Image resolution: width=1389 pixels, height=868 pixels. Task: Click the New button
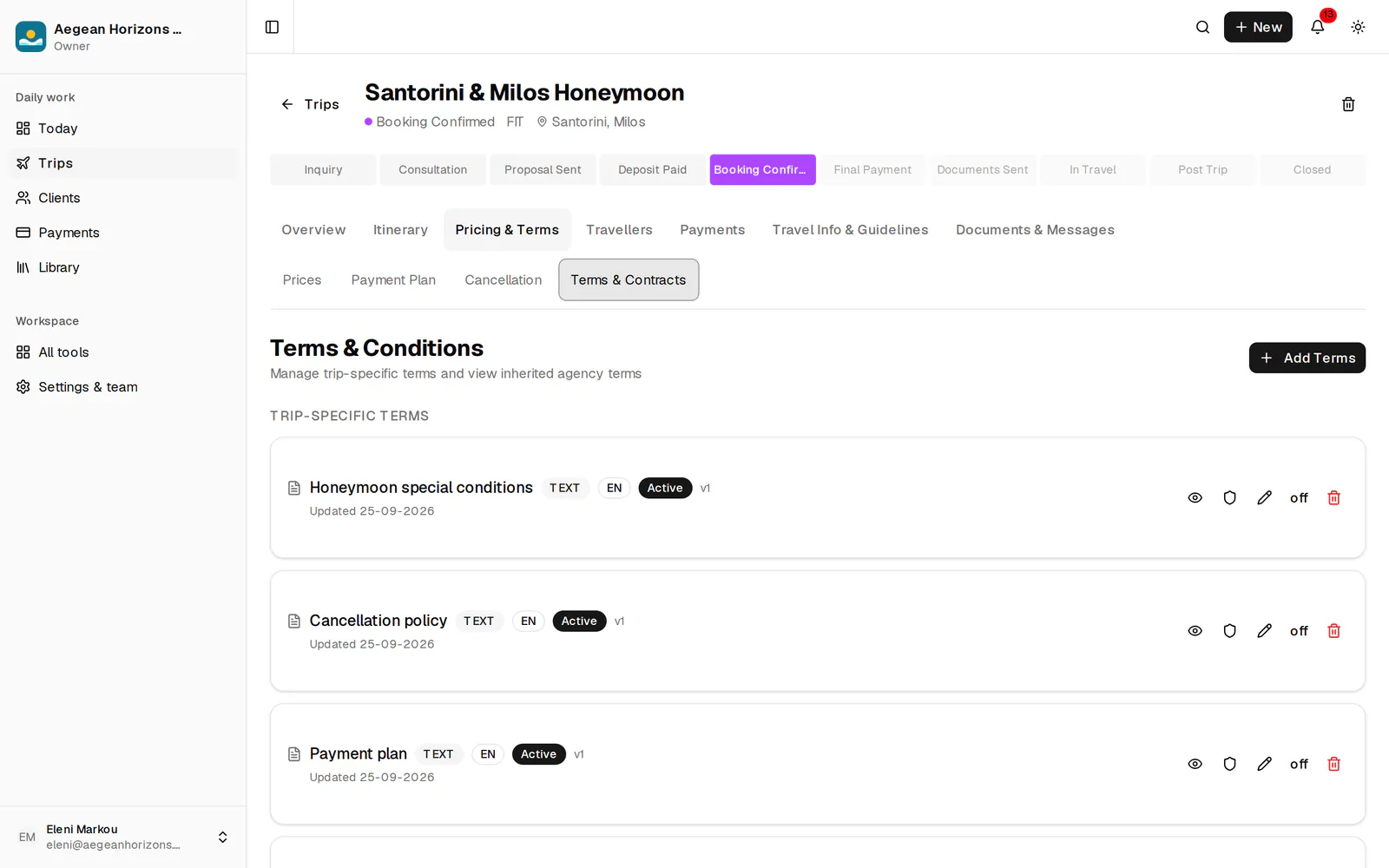tap(1258, 27)
